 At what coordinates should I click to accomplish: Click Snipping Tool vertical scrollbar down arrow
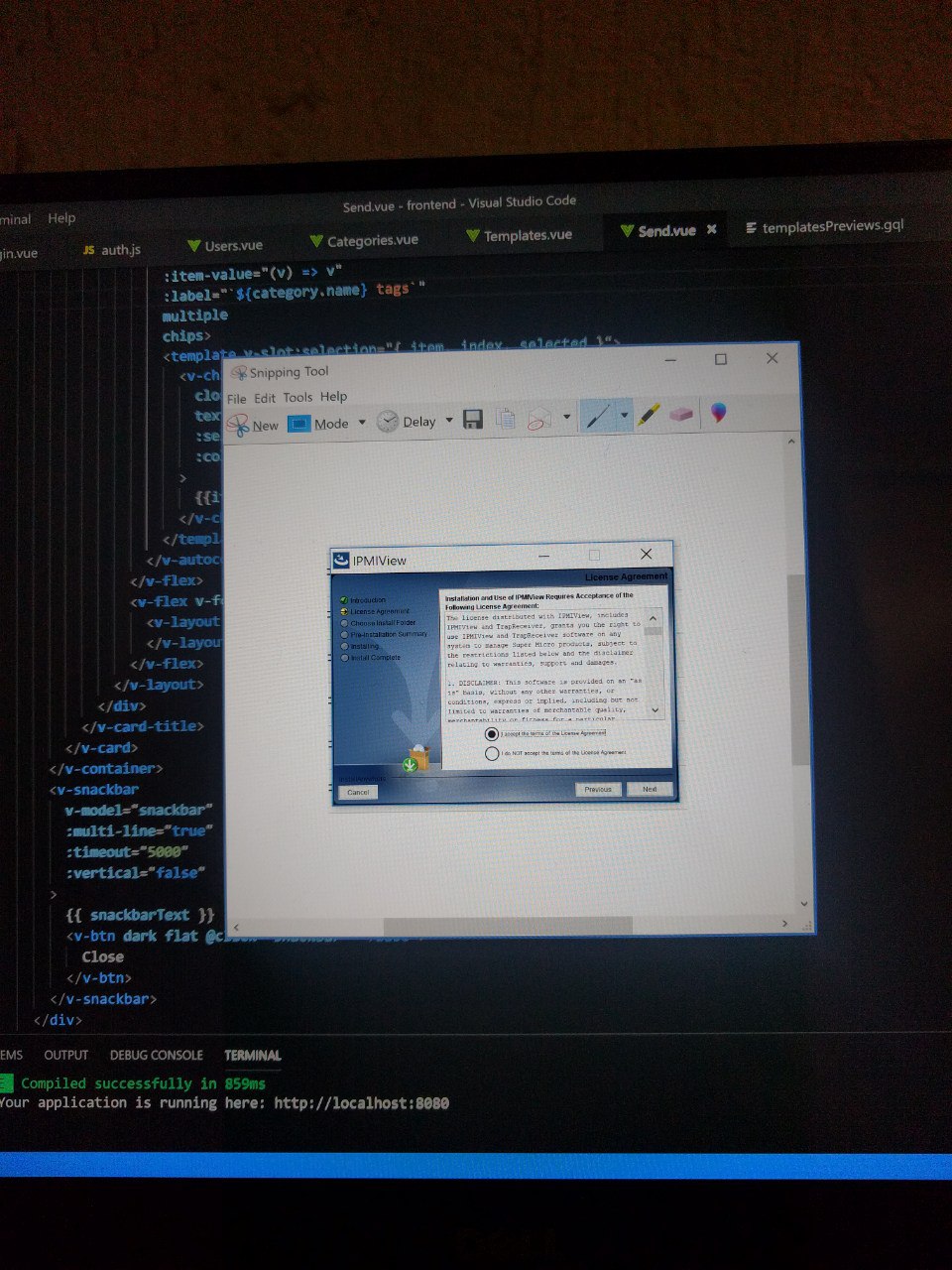[x=803, y=904]
